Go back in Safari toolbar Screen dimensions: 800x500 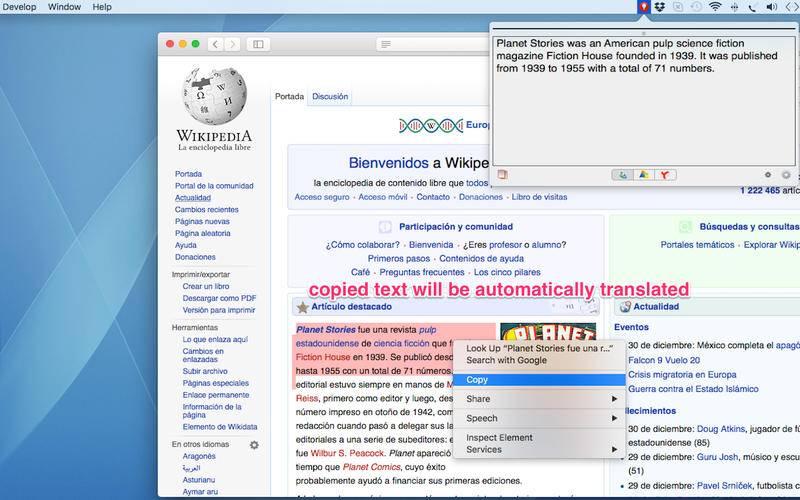215,44
